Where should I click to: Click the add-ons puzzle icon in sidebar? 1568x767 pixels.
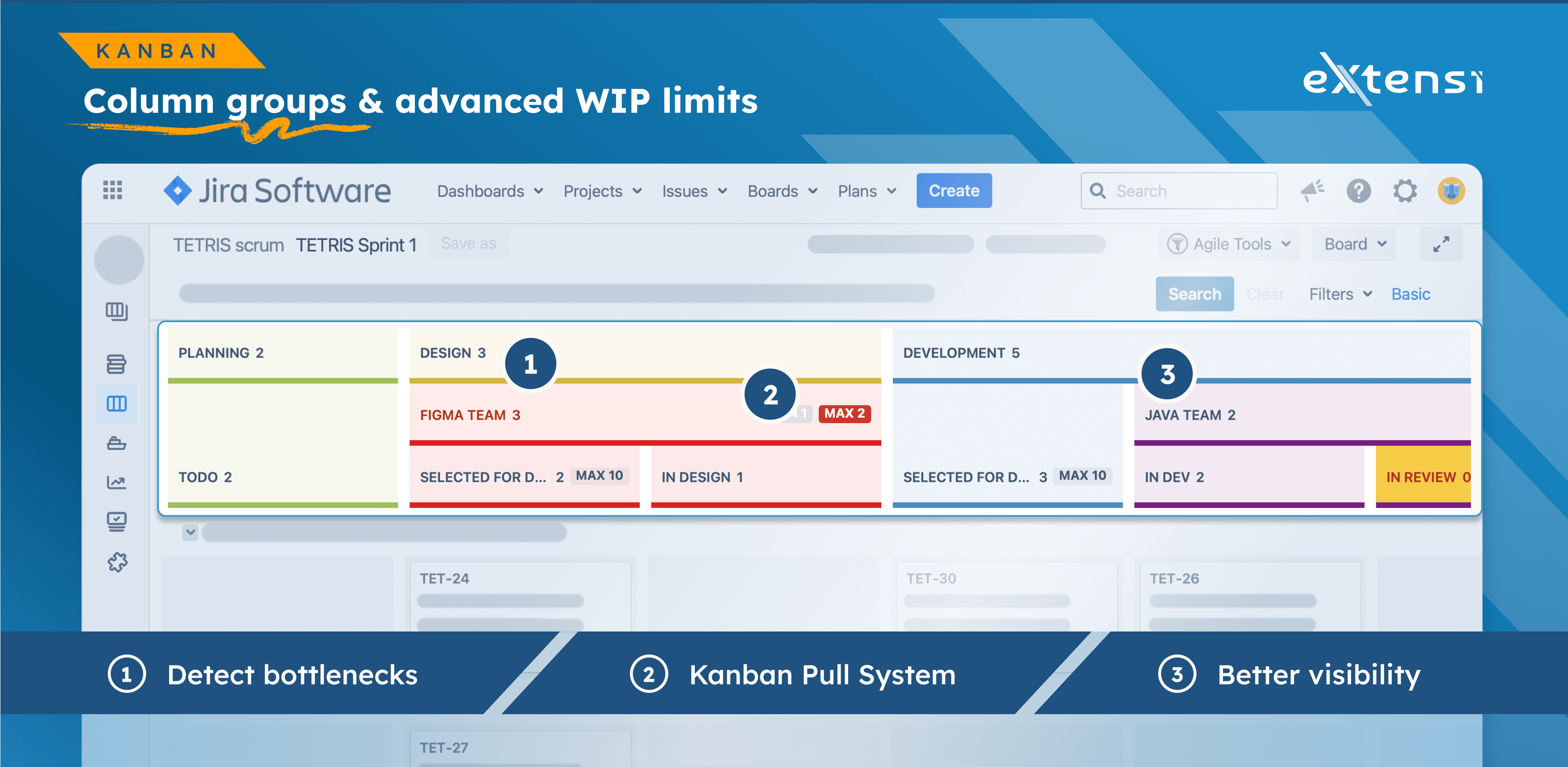click(118, 562)
